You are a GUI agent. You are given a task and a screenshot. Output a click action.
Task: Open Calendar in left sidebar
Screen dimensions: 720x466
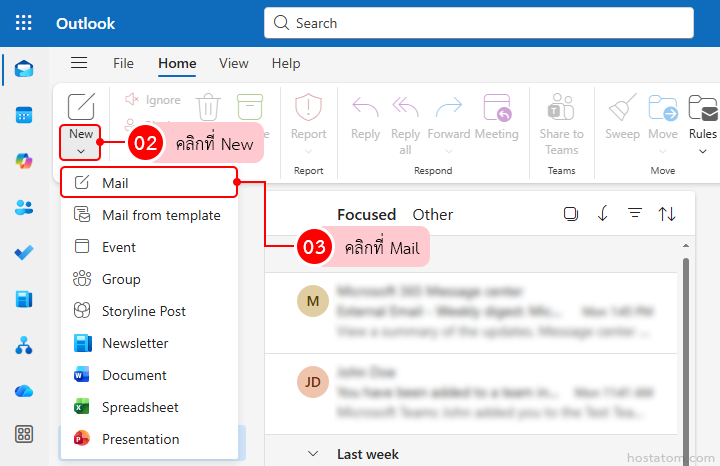coord(24,115)
